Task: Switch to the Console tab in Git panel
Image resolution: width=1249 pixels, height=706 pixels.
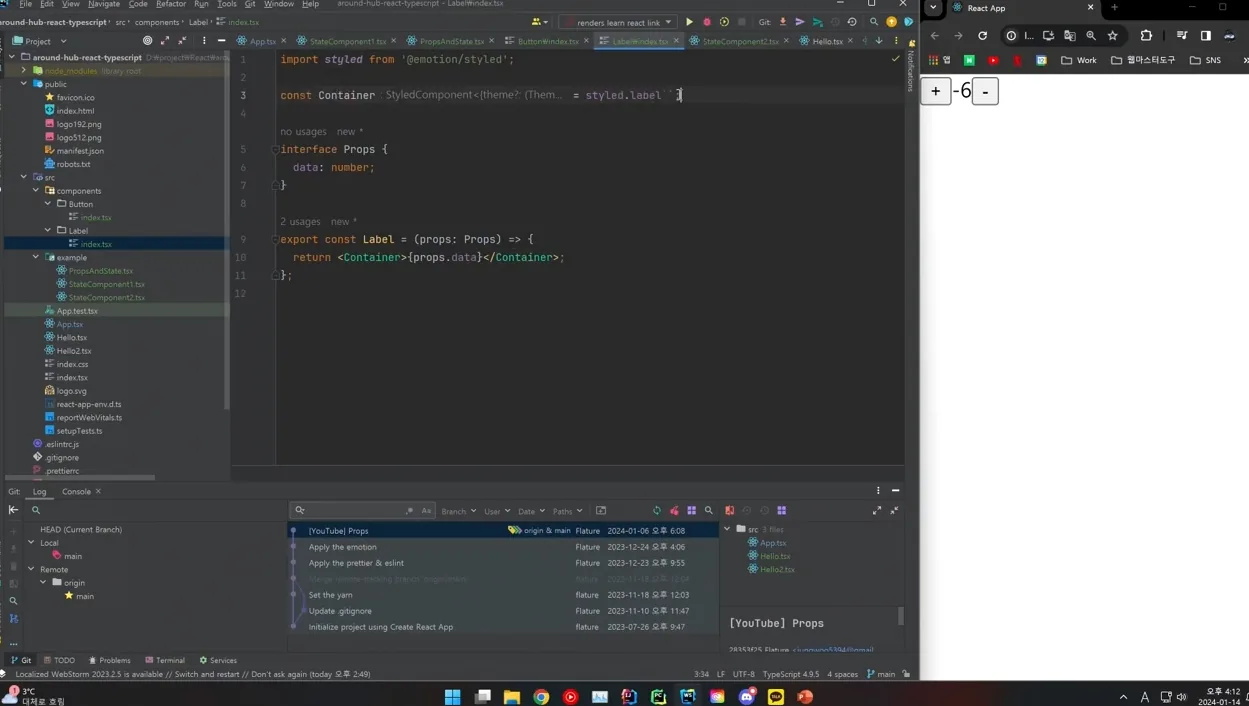Action: (x=76, y=491)
